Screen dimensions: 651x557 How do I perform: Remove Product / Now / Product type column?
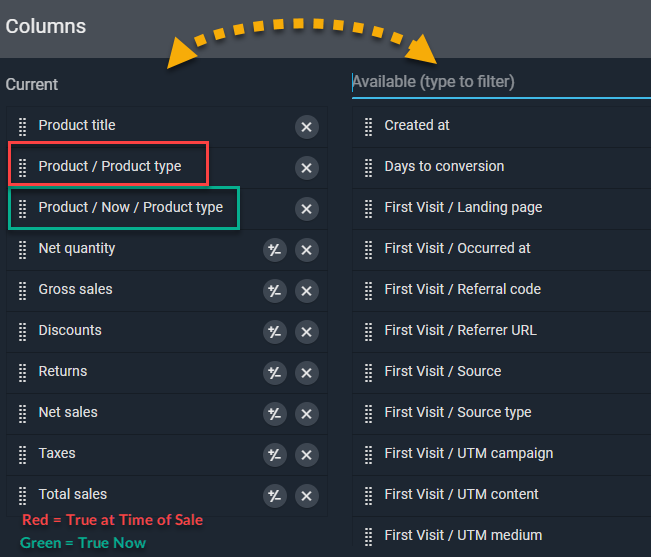[x=307, y=209]
